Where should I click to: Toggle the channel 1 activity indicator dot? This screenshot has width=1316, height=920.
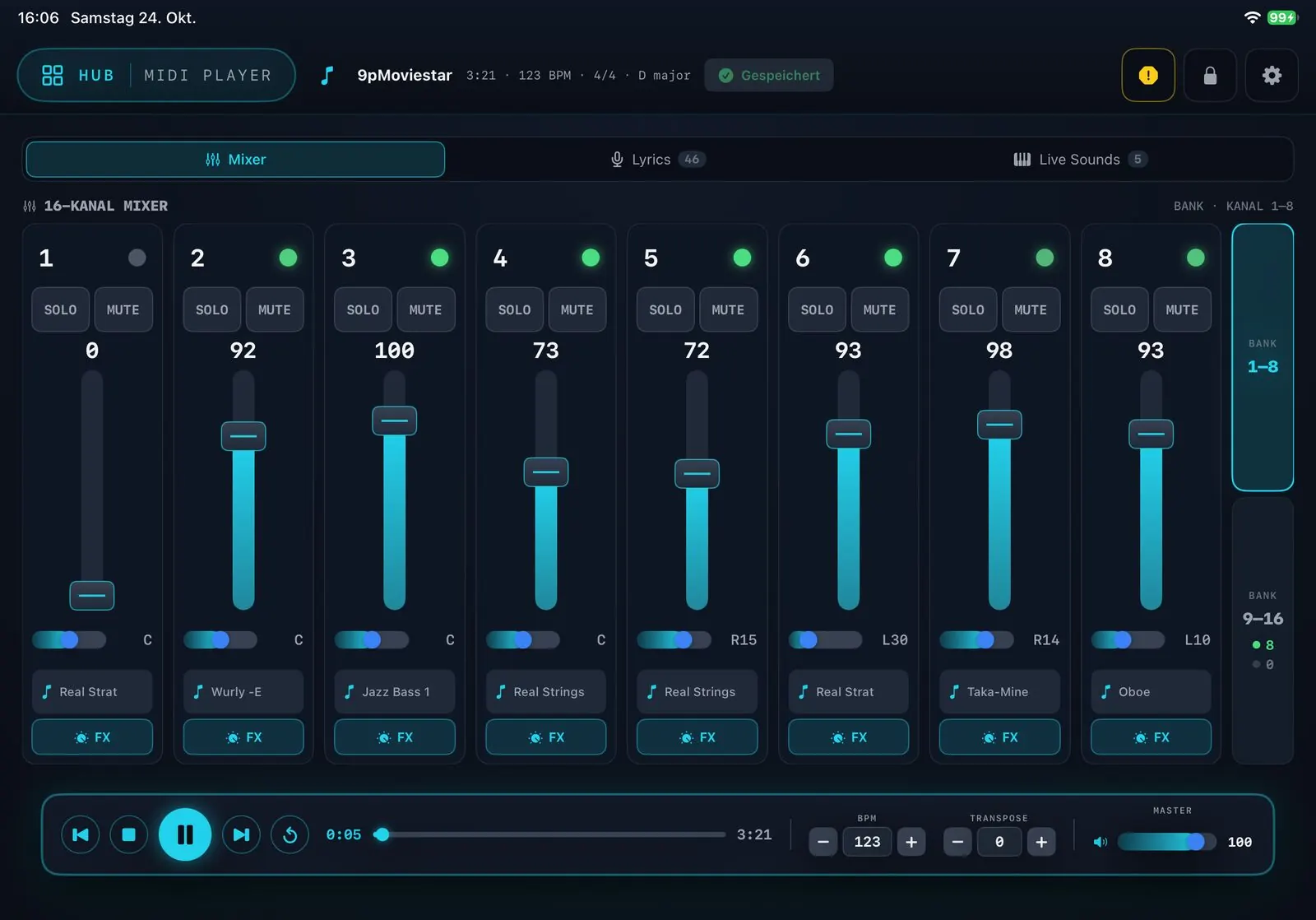pyautogui.click(x=137, y=258)
